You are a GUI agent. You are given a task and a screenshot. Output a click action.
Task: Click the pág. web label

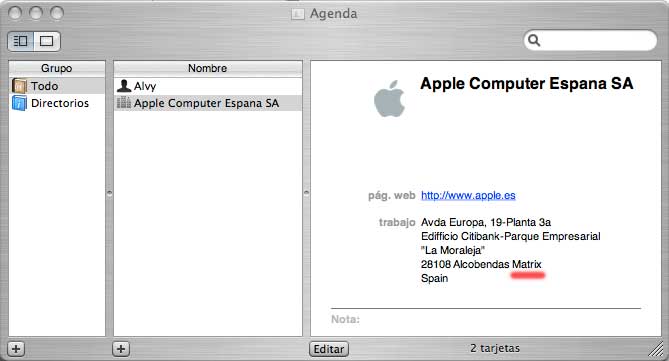coord(392,195)
